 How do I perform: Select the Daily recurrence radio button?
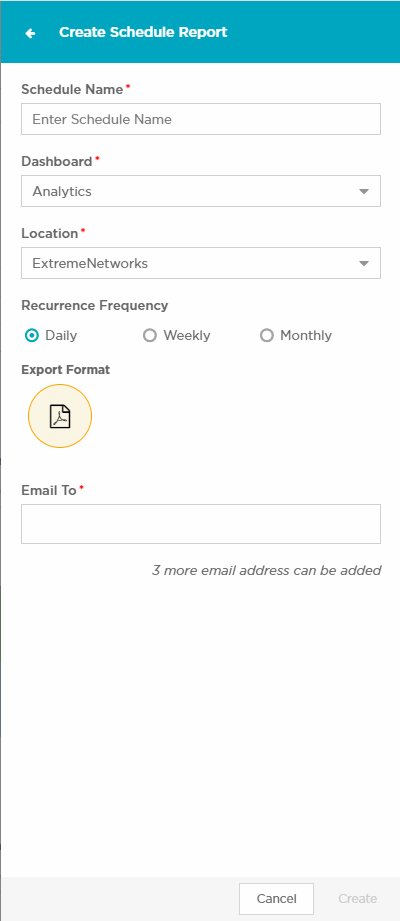click(x=32, y=335)
